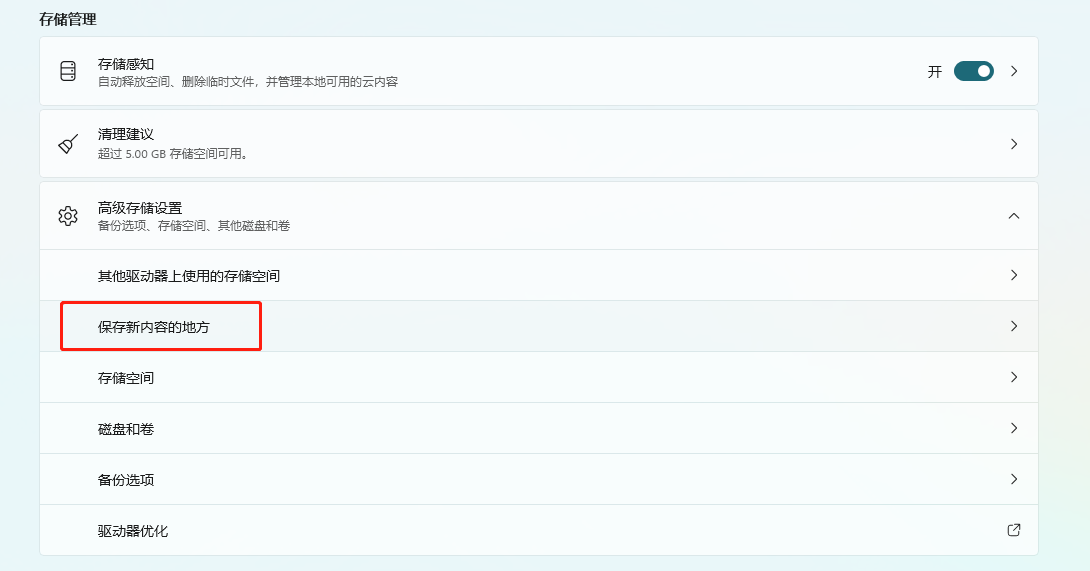Screen dimensions: 1090x571
Task: Click the chevron on 保存新内容的地方 row
Action: [x=1014, y=326]
